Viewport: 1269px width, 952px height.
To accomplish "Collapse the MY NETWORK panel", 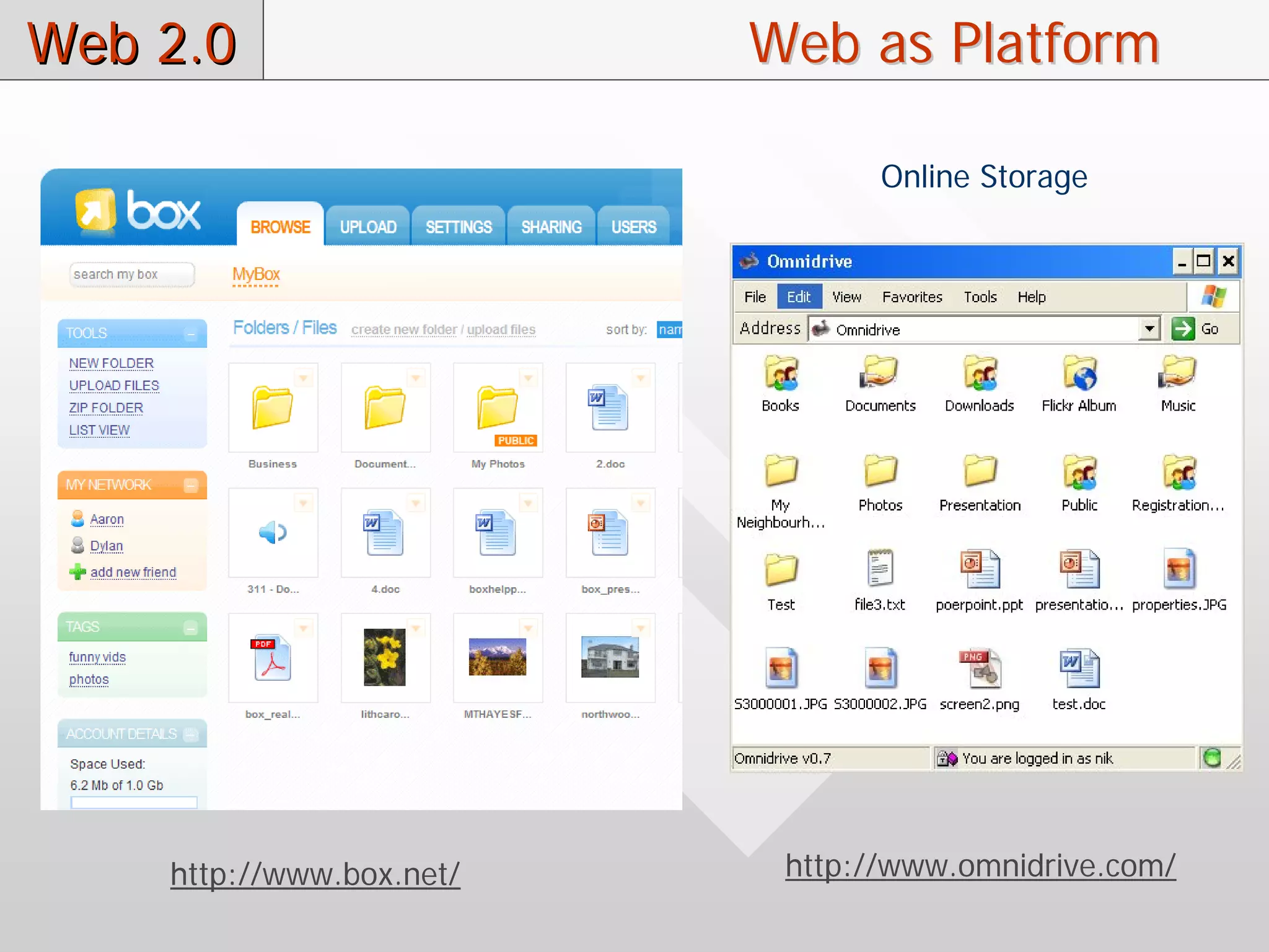I will point(191,486).
